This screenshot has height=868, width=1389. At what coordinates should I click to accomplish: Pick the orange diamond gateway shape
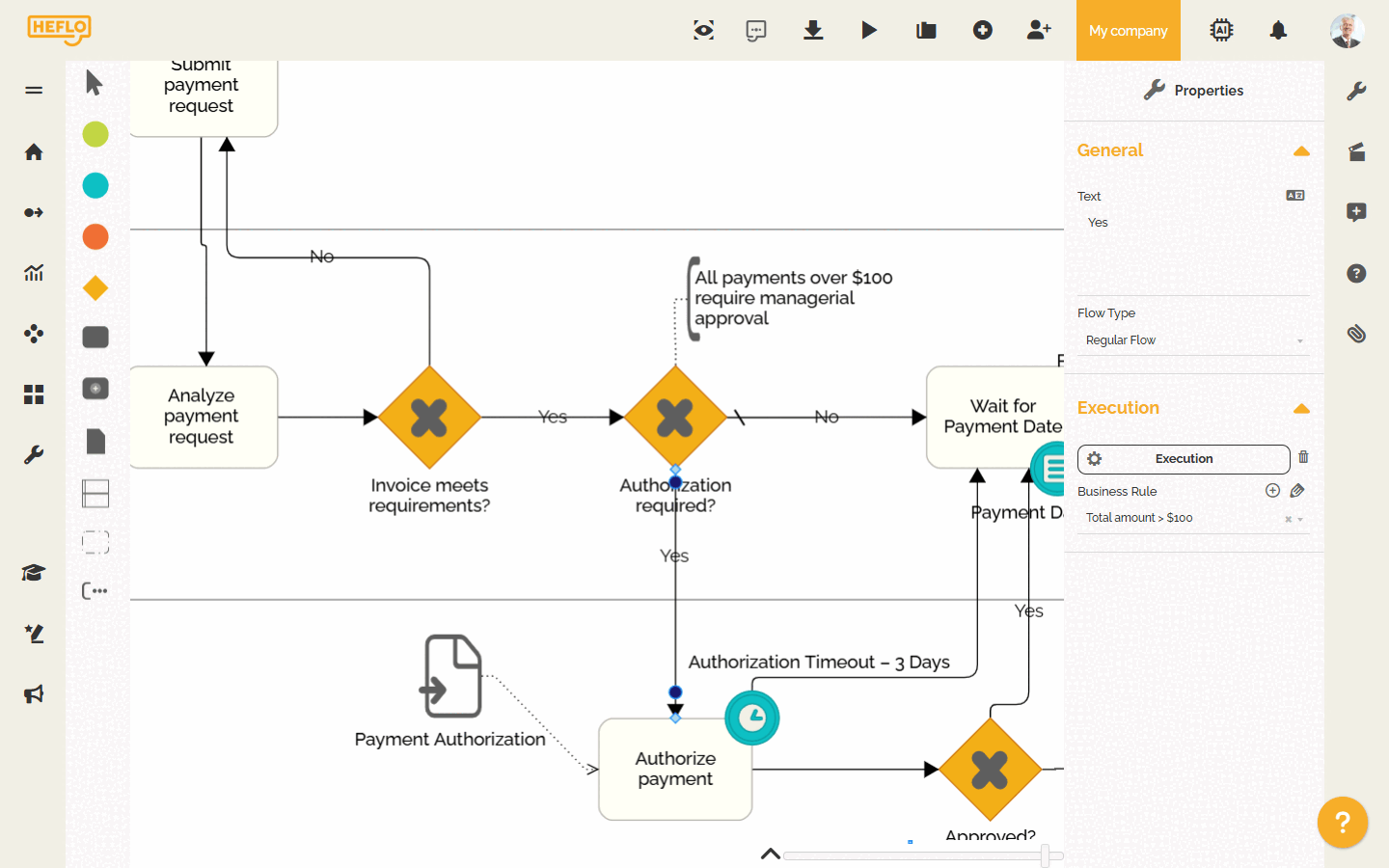click(95, 287)
